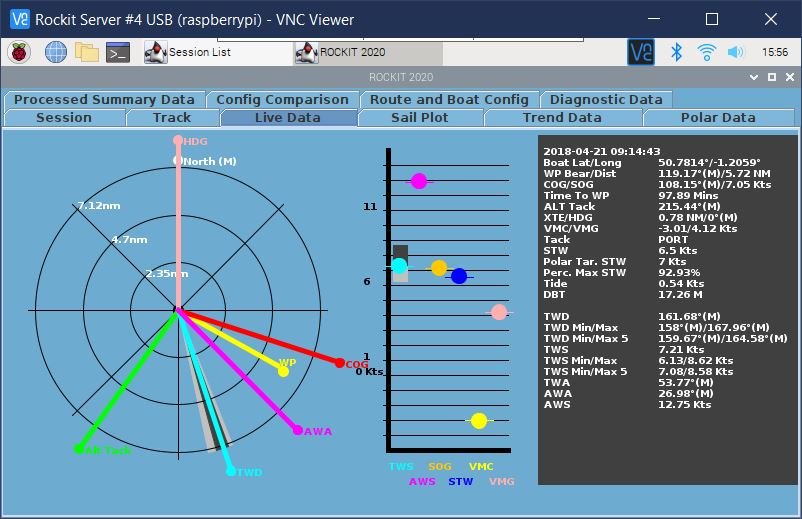
Task: Go to the Diagnostic Data tab
Action: tap(606, 99)
